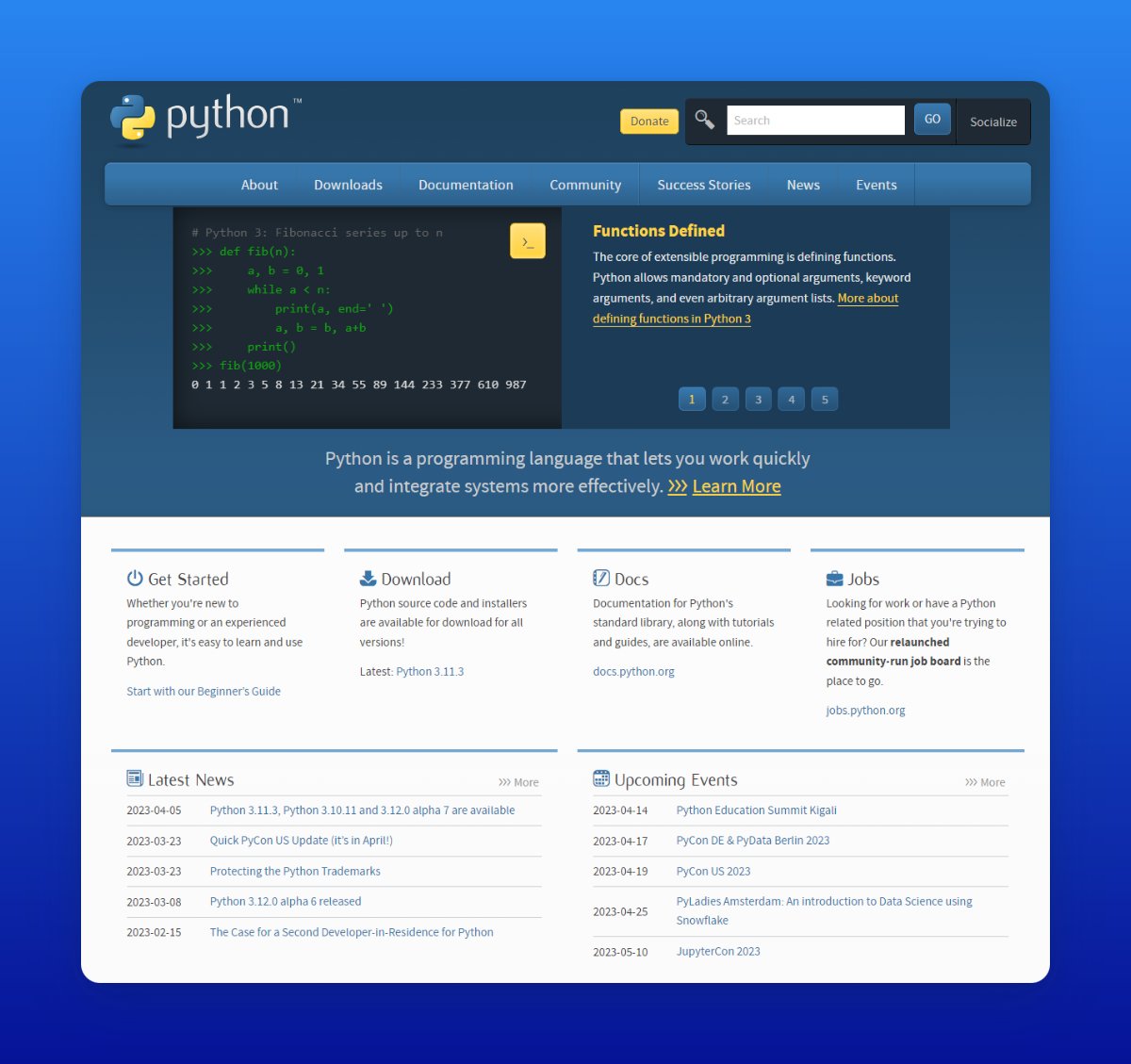Screen dimensions: 1131x1064
Task: Click the yellow interactive shell launch button
Action: click(528, 240)
